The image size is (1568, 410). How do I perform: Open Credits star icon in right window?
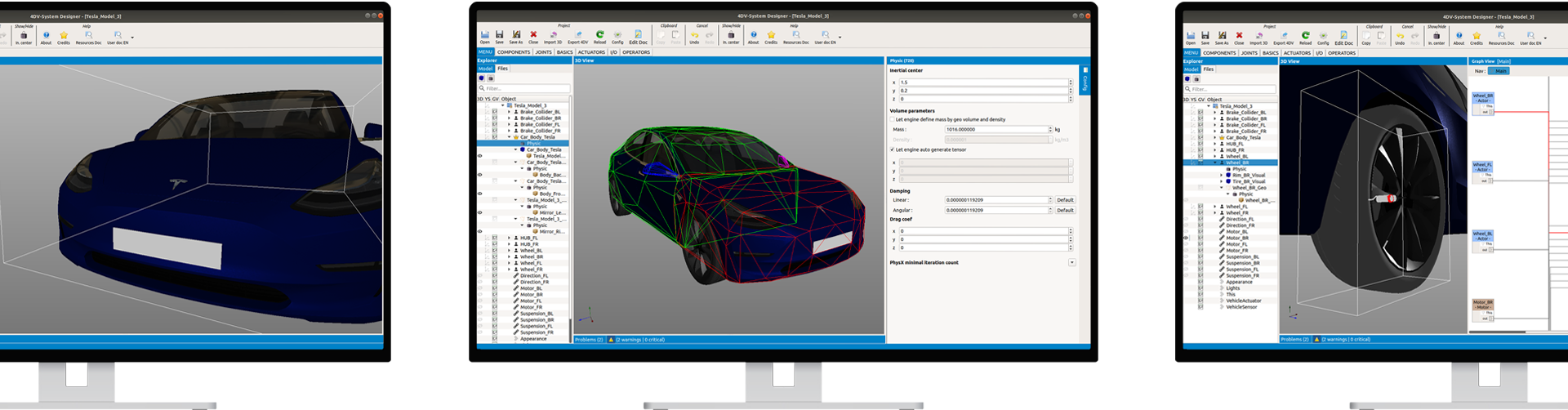tap(1477, 36)
